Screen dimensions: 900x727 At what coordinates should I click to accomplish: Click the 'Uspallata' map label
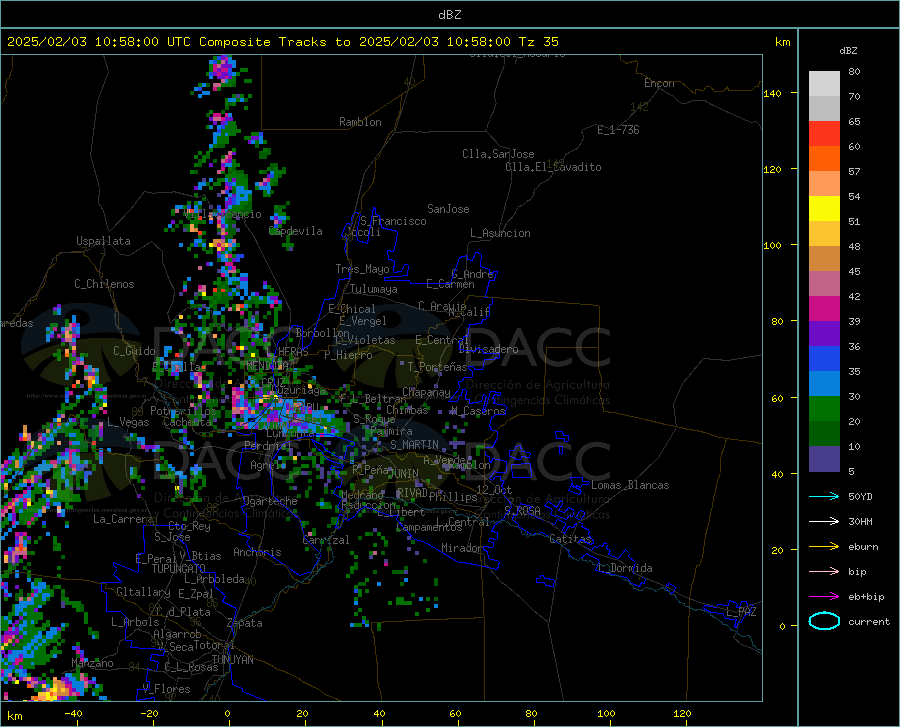[103, 241]
